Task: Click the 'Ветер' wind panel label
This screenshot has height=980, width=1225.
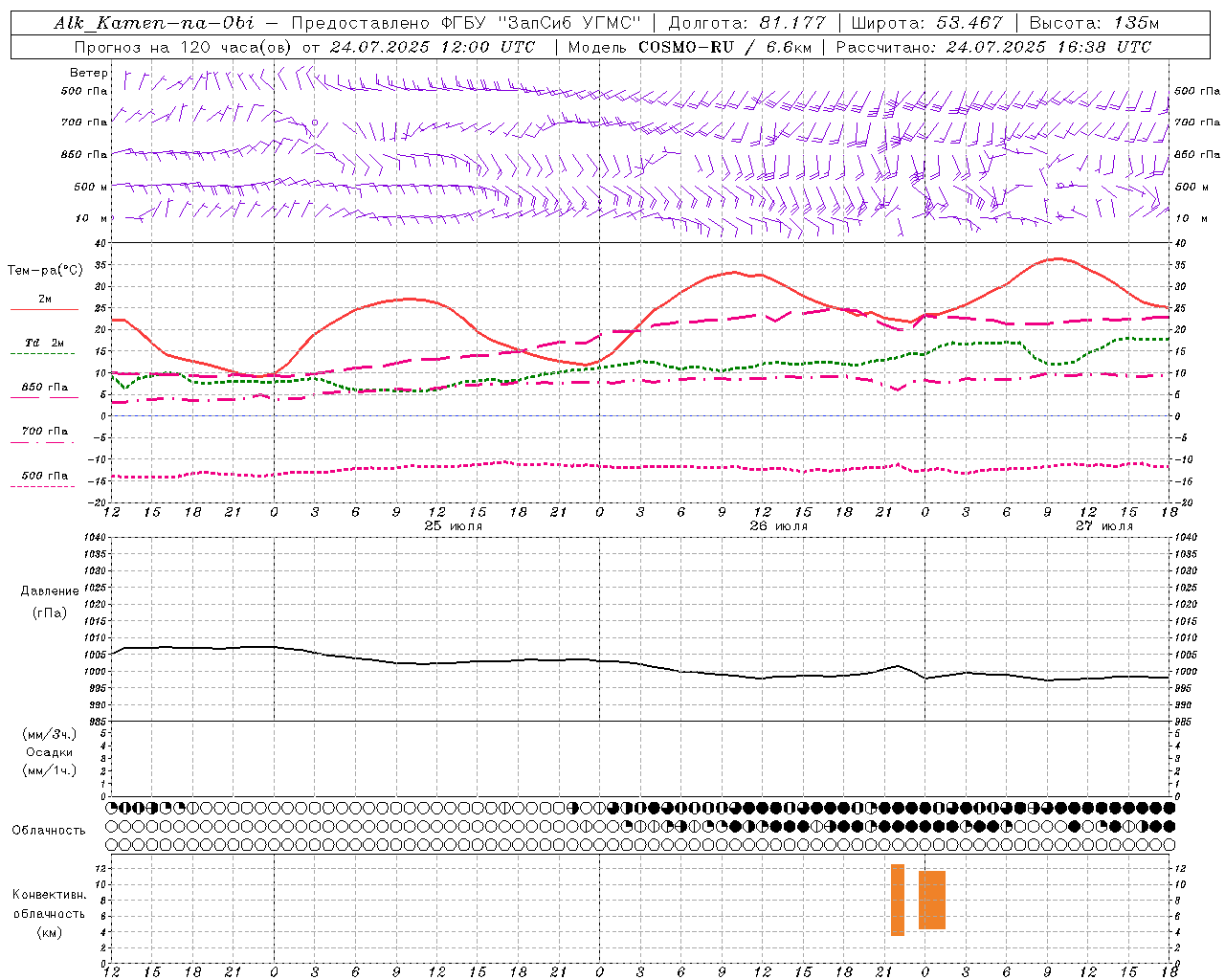Action: (x=89, y=73)
